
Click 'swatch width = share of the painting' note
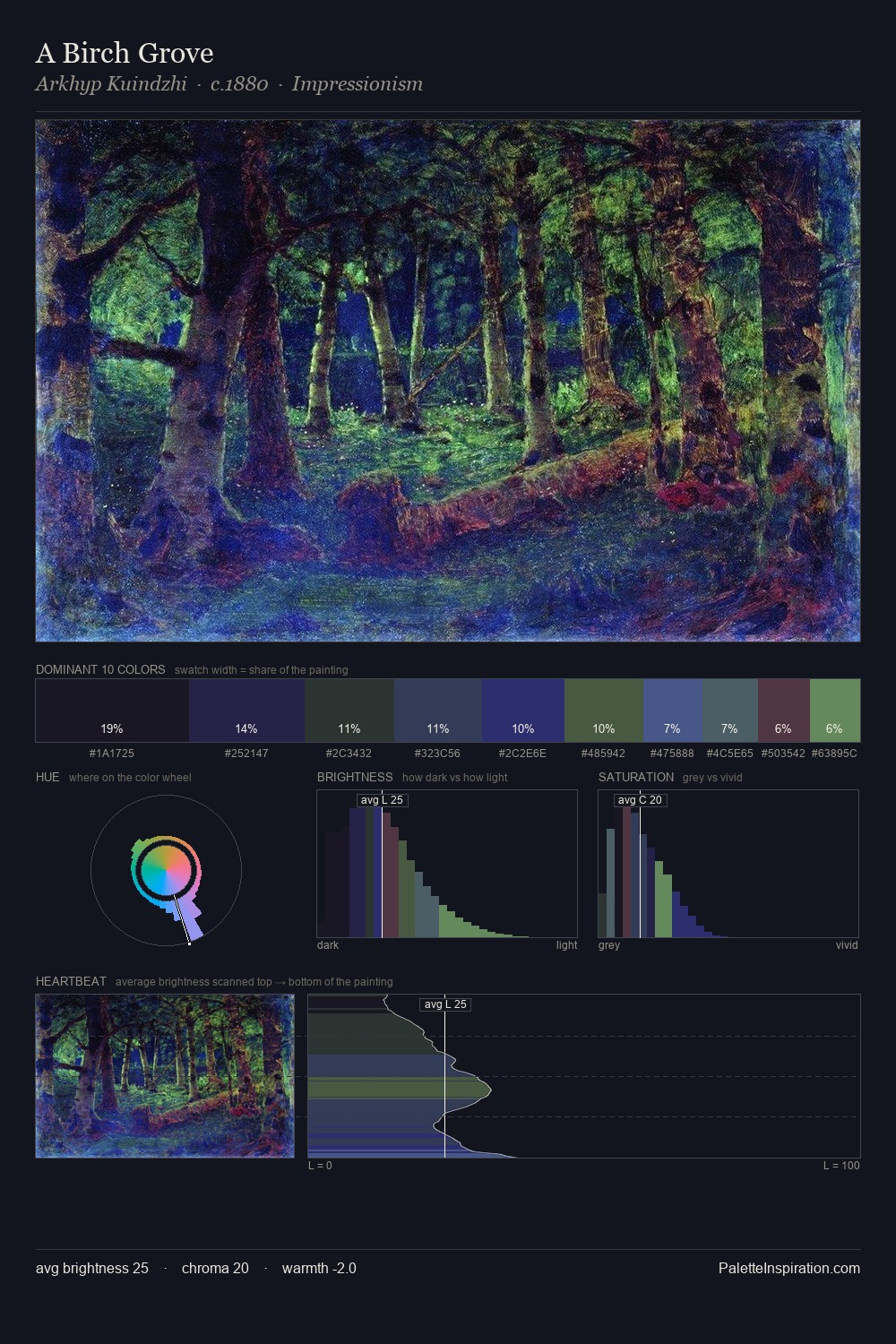coord(262,669)
